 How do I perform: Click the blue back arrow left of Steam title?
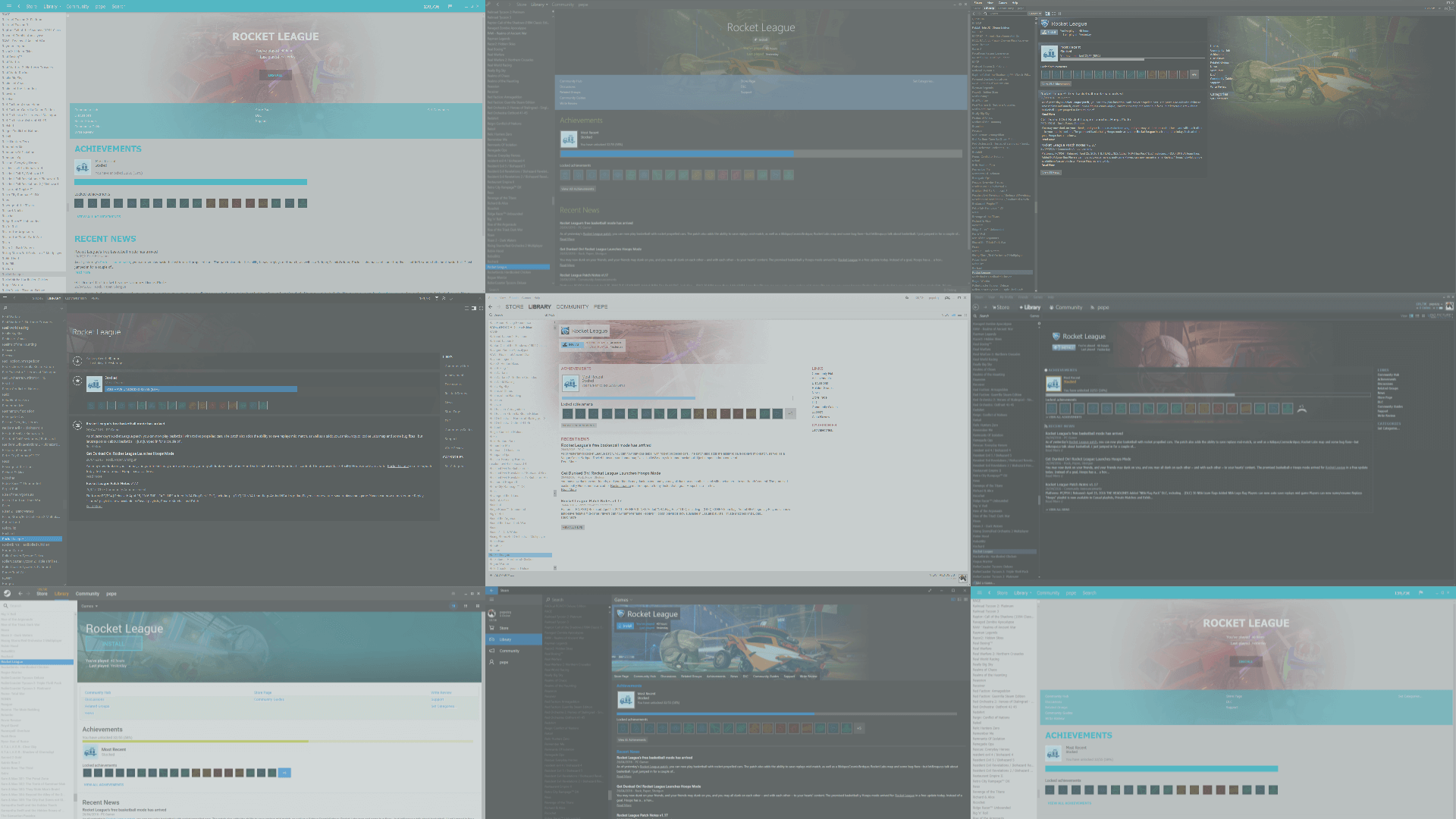491,590
